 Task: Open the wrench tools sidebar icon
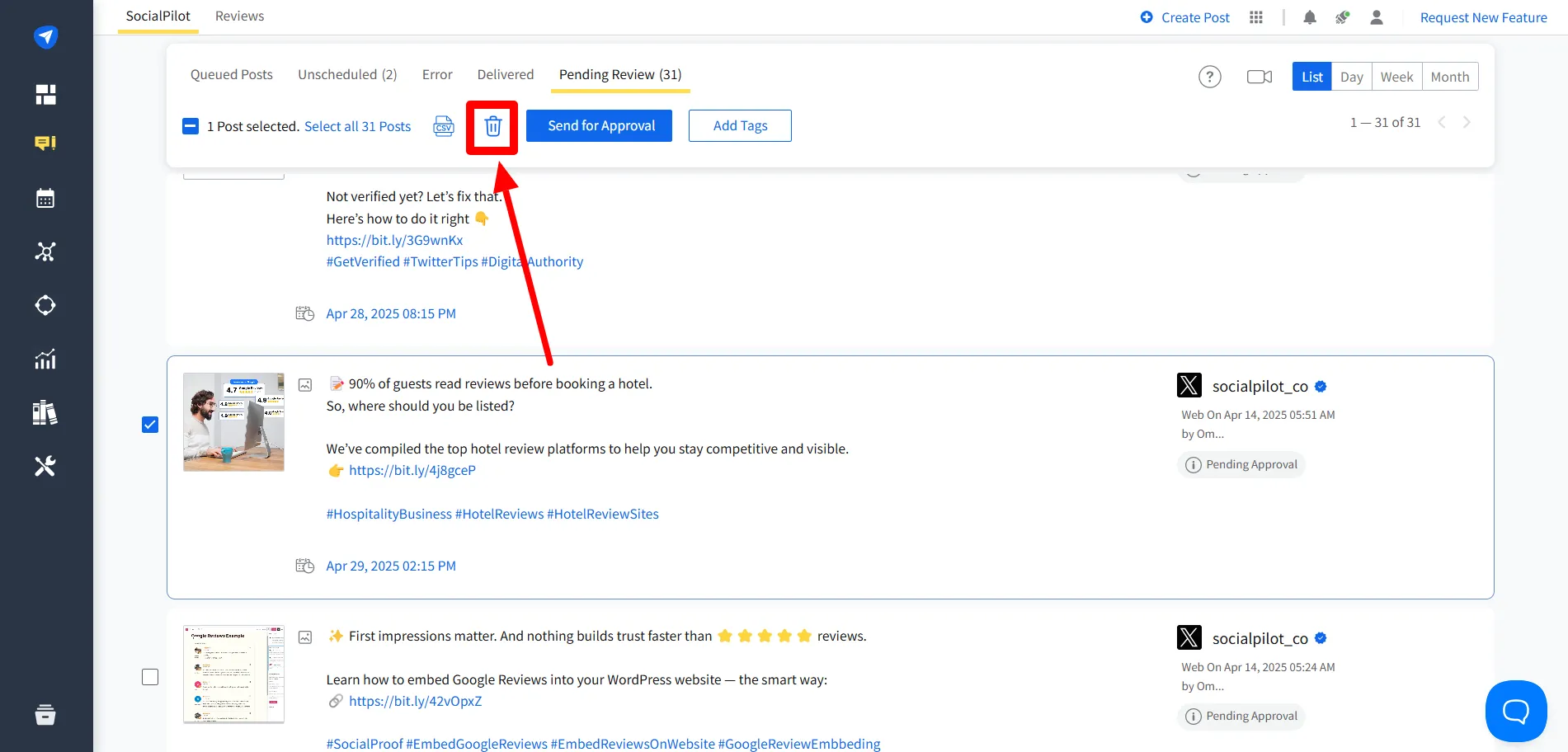point(45,466)
